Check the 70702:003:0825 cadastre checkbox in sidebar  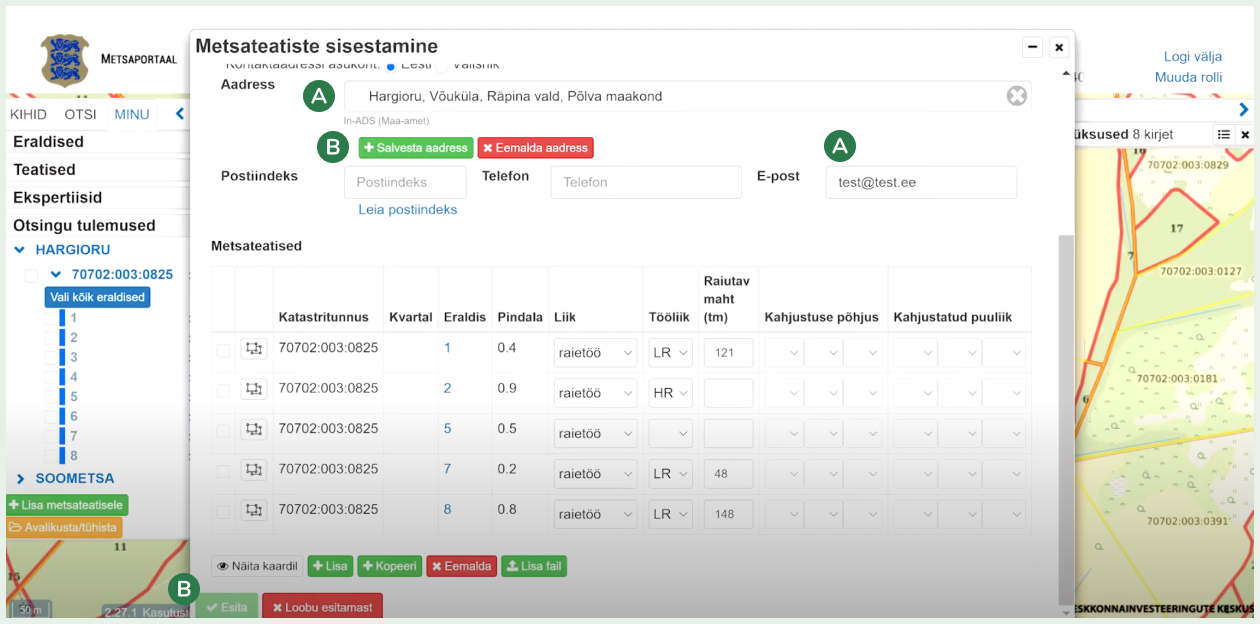[31, 275]
